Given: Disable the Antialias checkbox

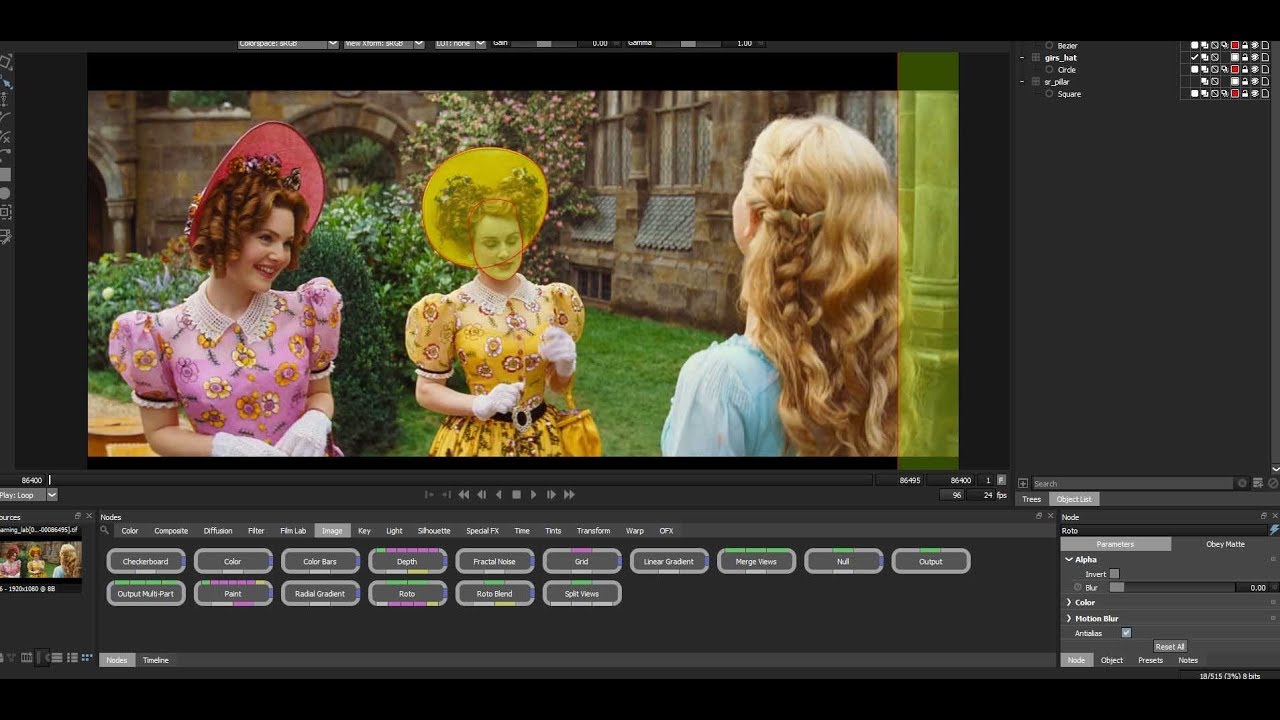Looking at the screenshot, I should 1126,633.
